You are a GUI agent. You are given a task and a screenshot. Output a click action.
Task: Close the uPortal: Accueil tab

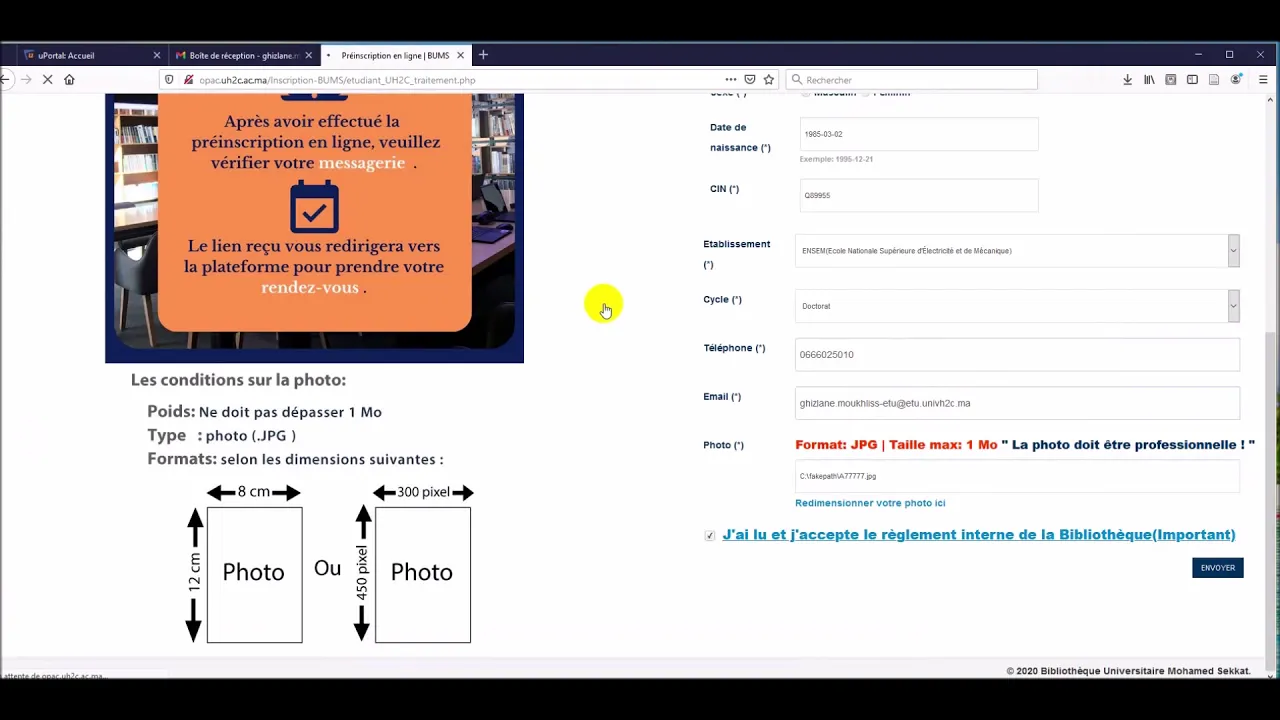[x=156, y=56]
